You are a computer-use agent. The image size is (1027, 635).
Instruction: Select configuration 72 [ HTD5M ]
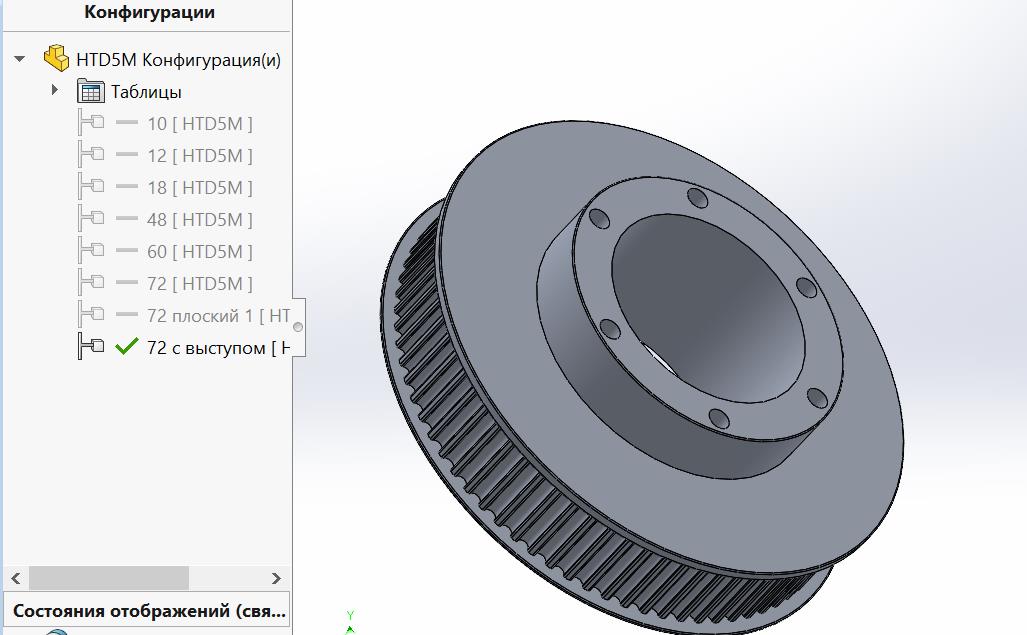point(200,284)
